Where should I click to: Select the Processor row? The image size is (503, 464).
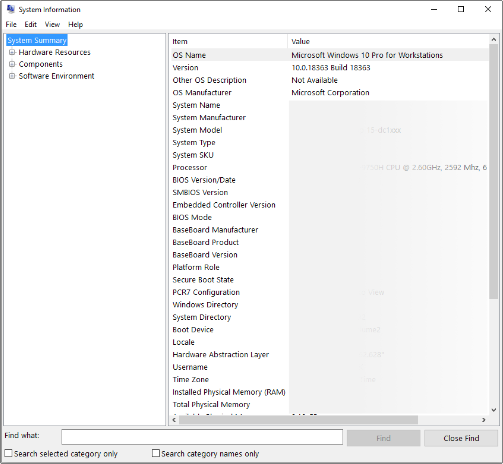[330, 167]
